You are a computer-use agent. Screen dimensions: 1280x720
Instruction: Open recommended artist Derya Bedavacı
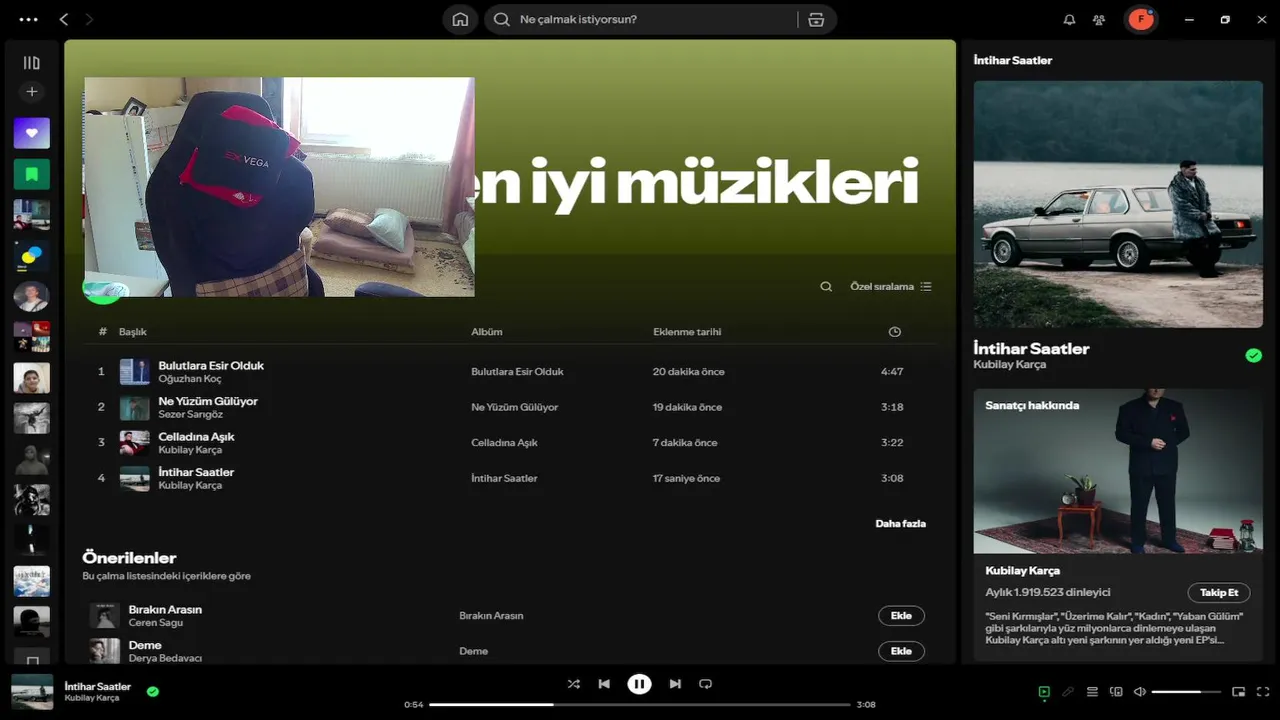165,658
